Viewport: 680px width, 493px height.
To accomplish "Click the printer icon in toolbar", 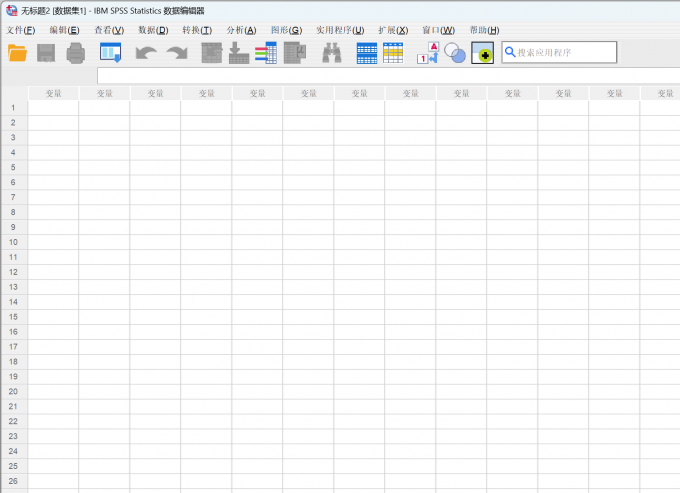I will pos(76,54).
